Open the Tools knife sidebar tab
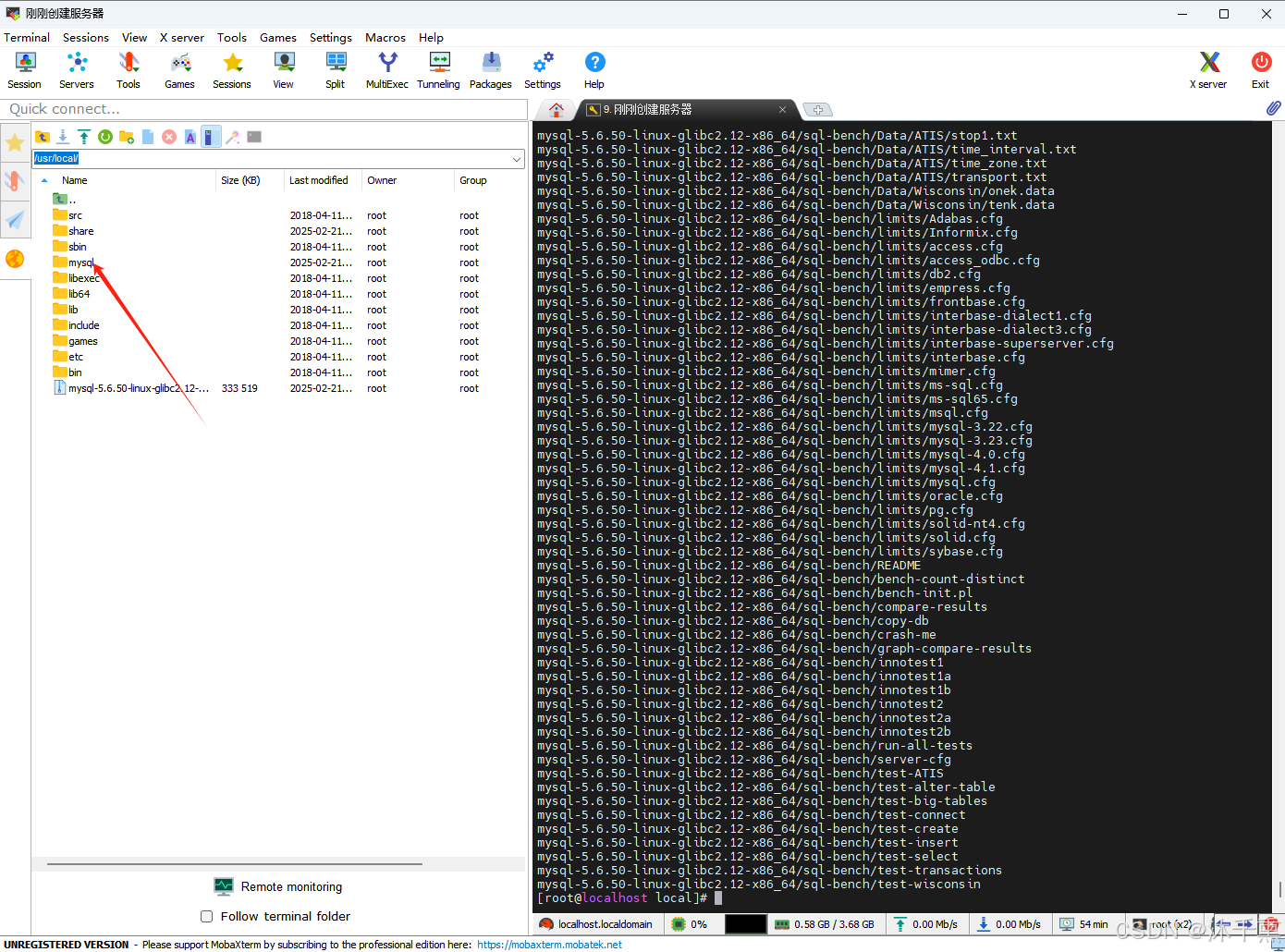 (15, 181)
